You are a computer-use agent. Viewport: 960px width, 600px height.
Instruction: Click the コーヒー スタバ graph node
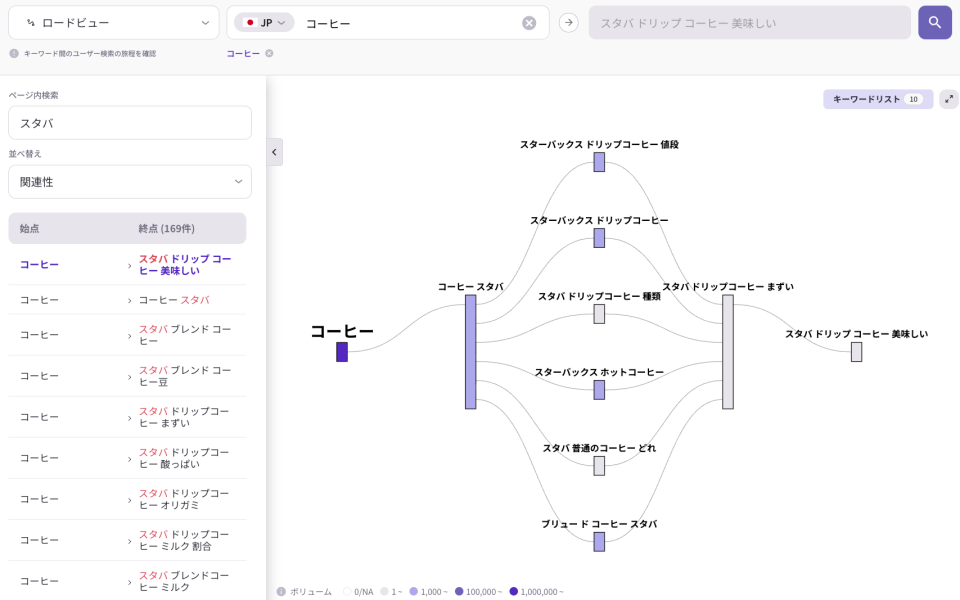pos(470,351)
